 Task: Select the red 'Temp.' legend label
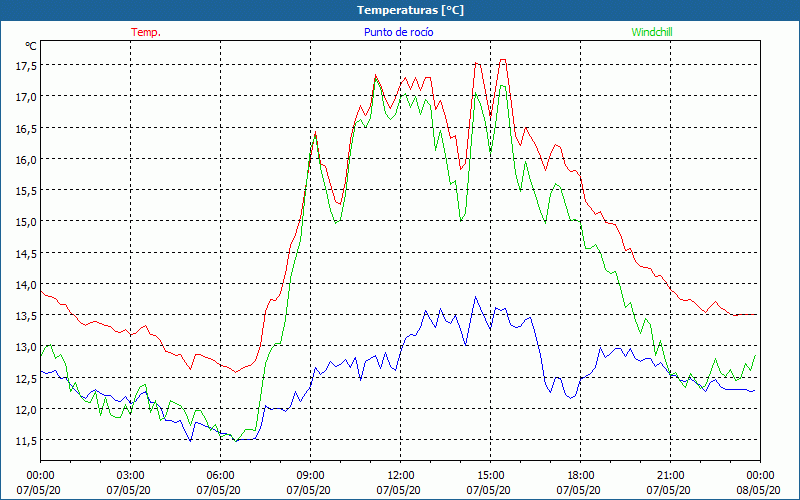pos(146,32)
